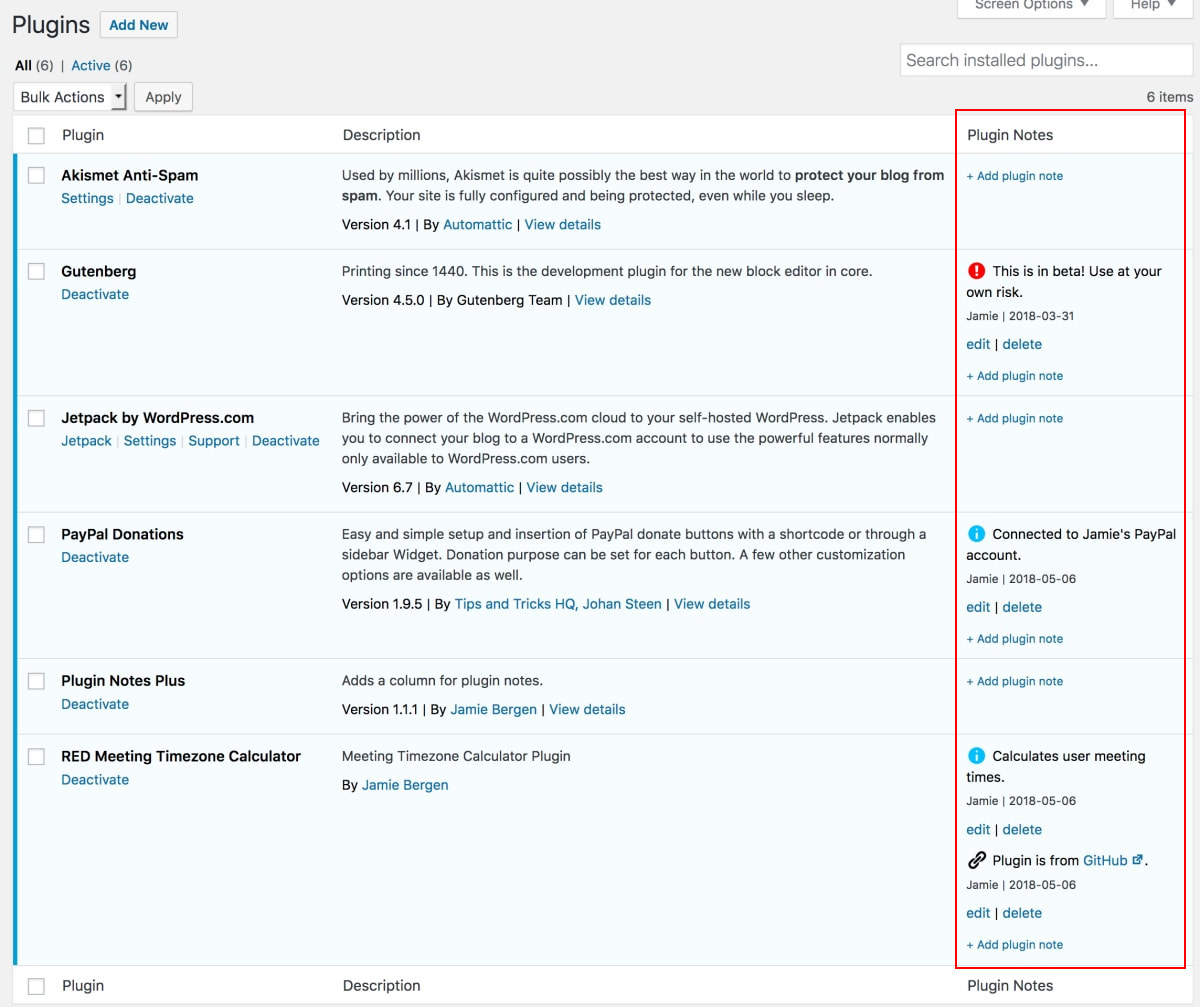Click the chain link icon on the GitHub note
This screenshot has height=1007, width=1200.
(977, 859)
